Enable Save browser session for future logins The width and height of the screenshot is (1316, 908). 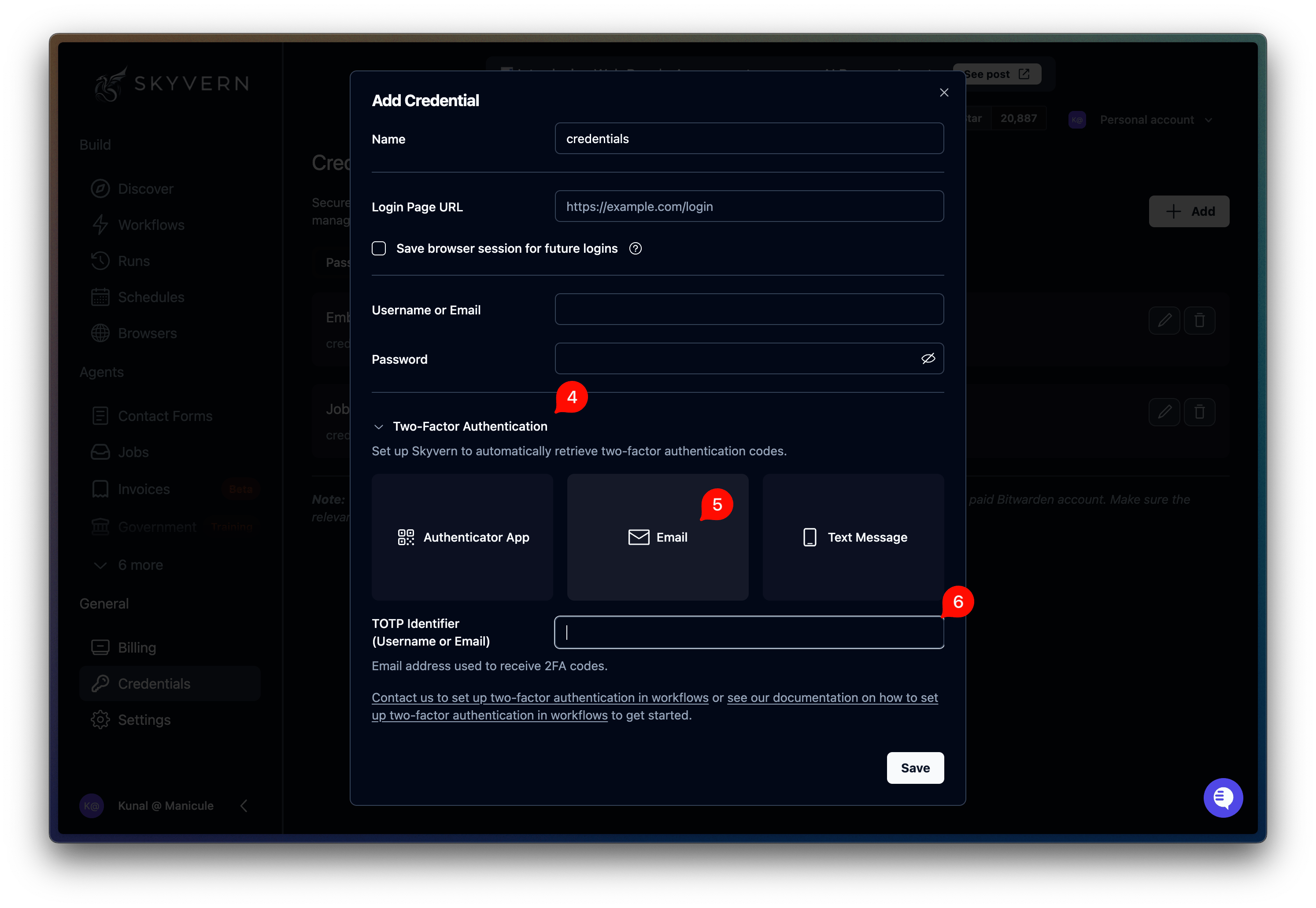pyautogui.click(x=378, y=248)
